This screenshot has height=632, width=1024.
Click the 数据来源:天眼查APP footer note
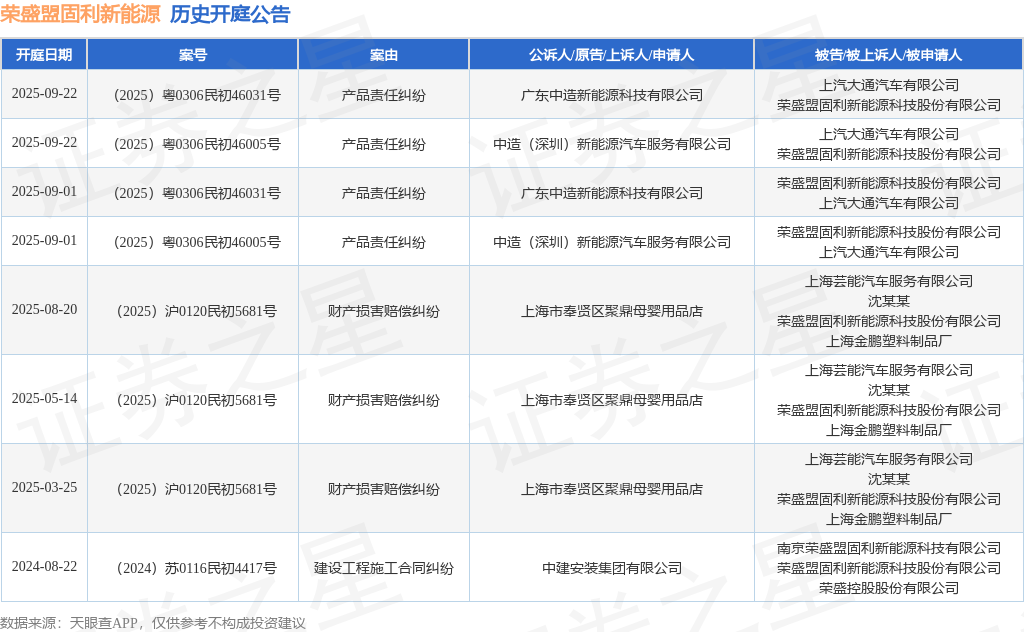[153, 623]
